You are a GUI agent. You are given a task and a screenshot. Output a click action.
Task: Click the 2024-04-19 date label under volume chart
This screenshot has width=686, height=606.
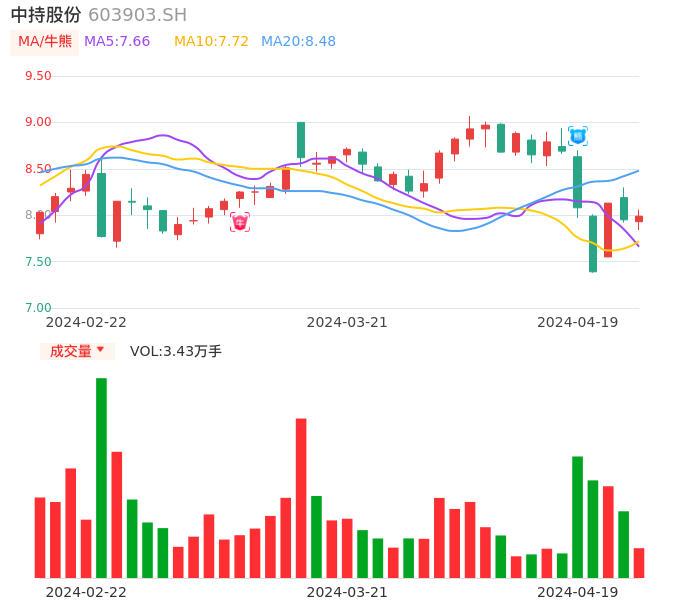pos(578,592)
